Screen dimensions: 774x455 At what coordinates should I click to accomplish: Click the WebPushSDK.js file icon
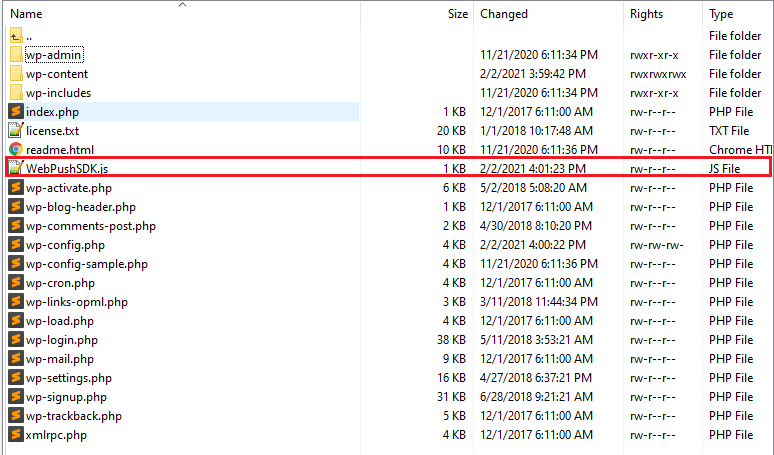pos(16,169)
